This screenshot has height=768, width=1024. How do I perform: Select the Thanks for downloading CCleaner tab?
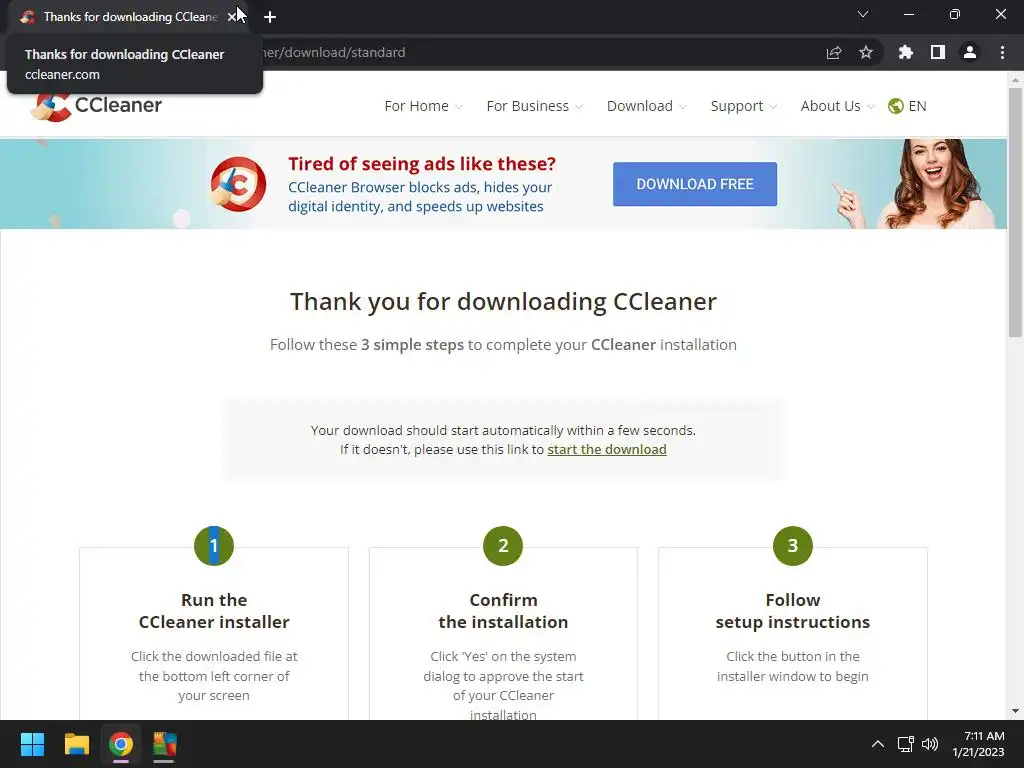coord(127,17)
